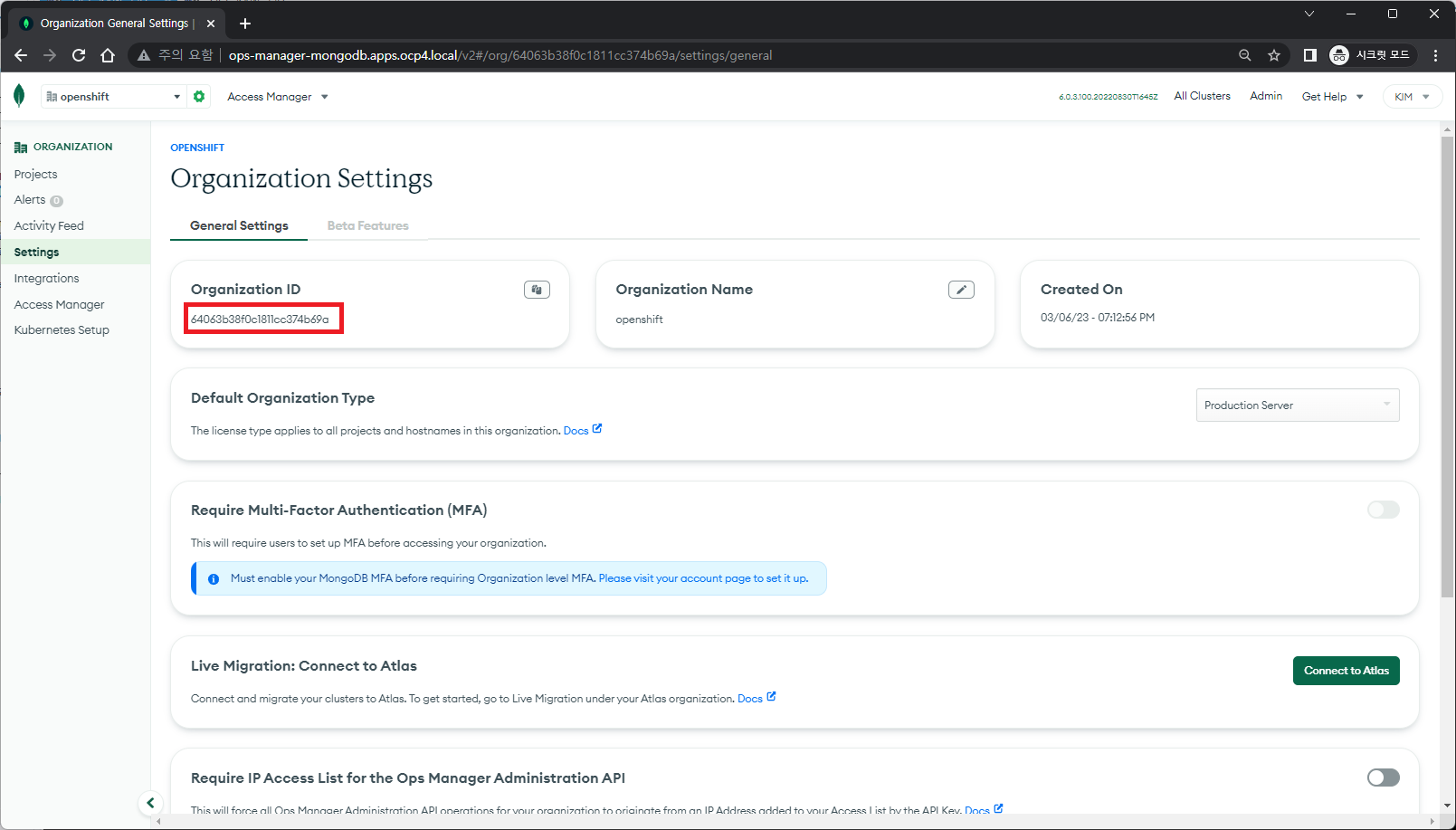The height and width of the screenshot is (830, 1456).
Task: Toggle Require IP Access List switch
Action: coord(1383,778)
